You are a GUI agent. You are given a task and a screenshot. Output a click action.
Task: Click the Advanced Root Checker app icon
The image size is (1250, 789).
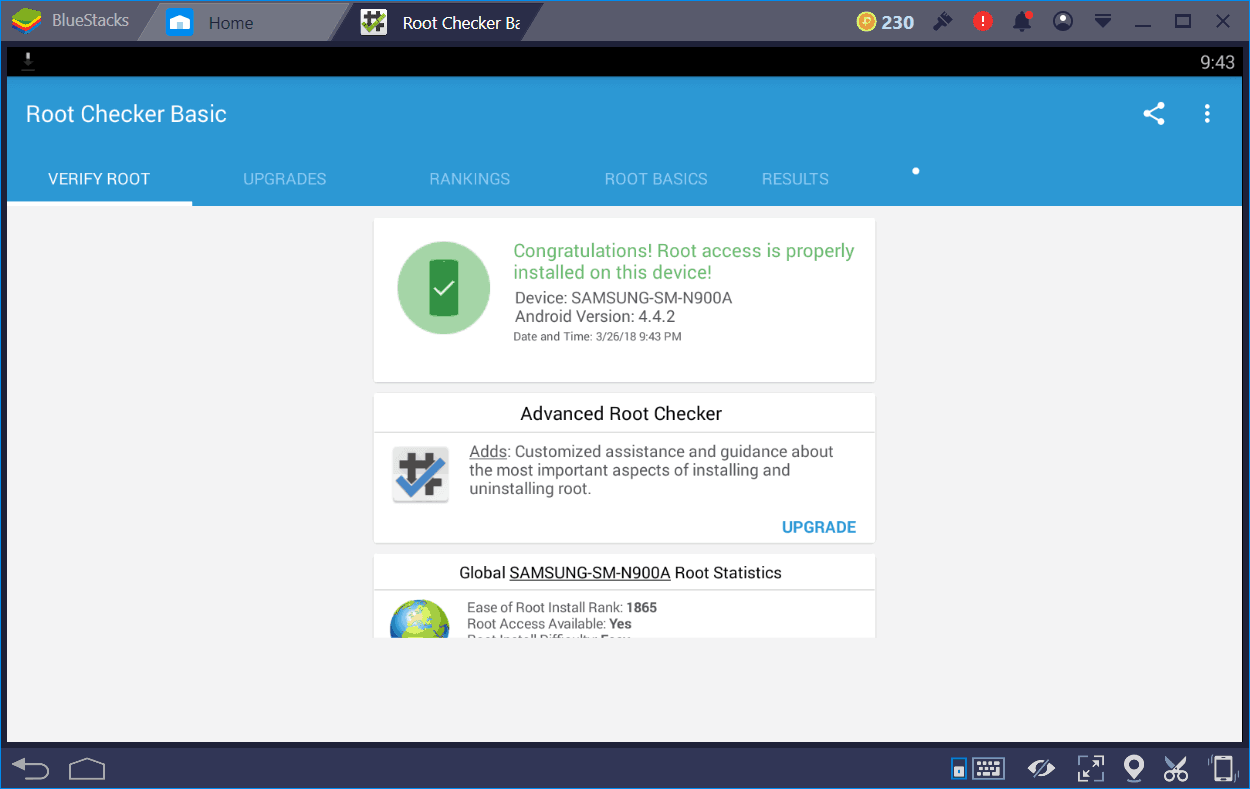(x=420, y=474)
